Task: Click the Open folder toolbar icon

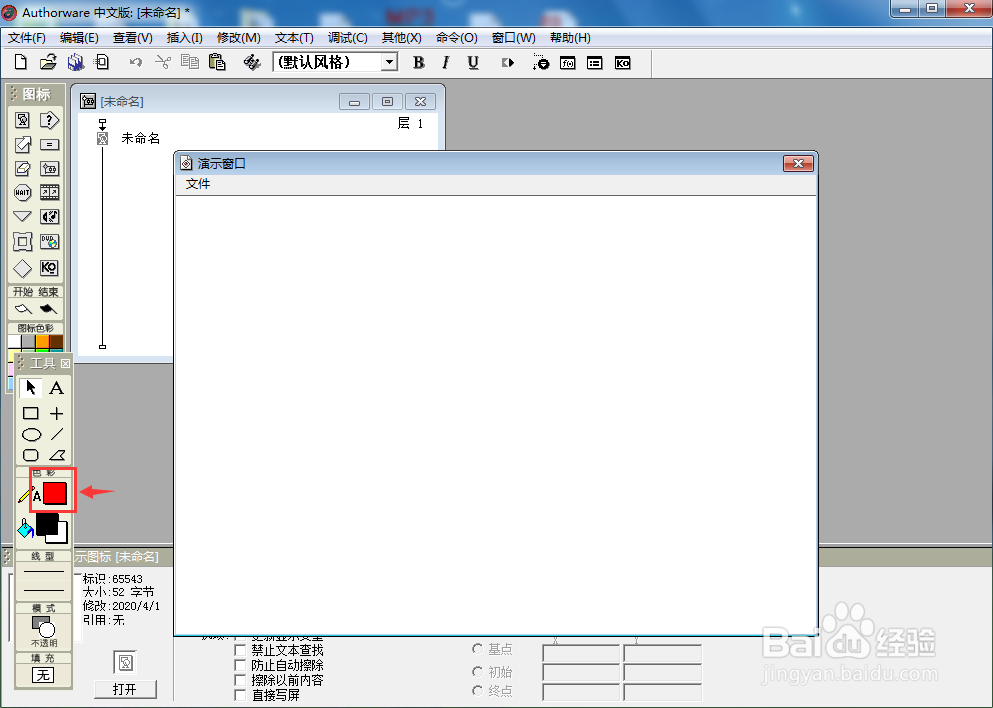Action: click(48, 62)
